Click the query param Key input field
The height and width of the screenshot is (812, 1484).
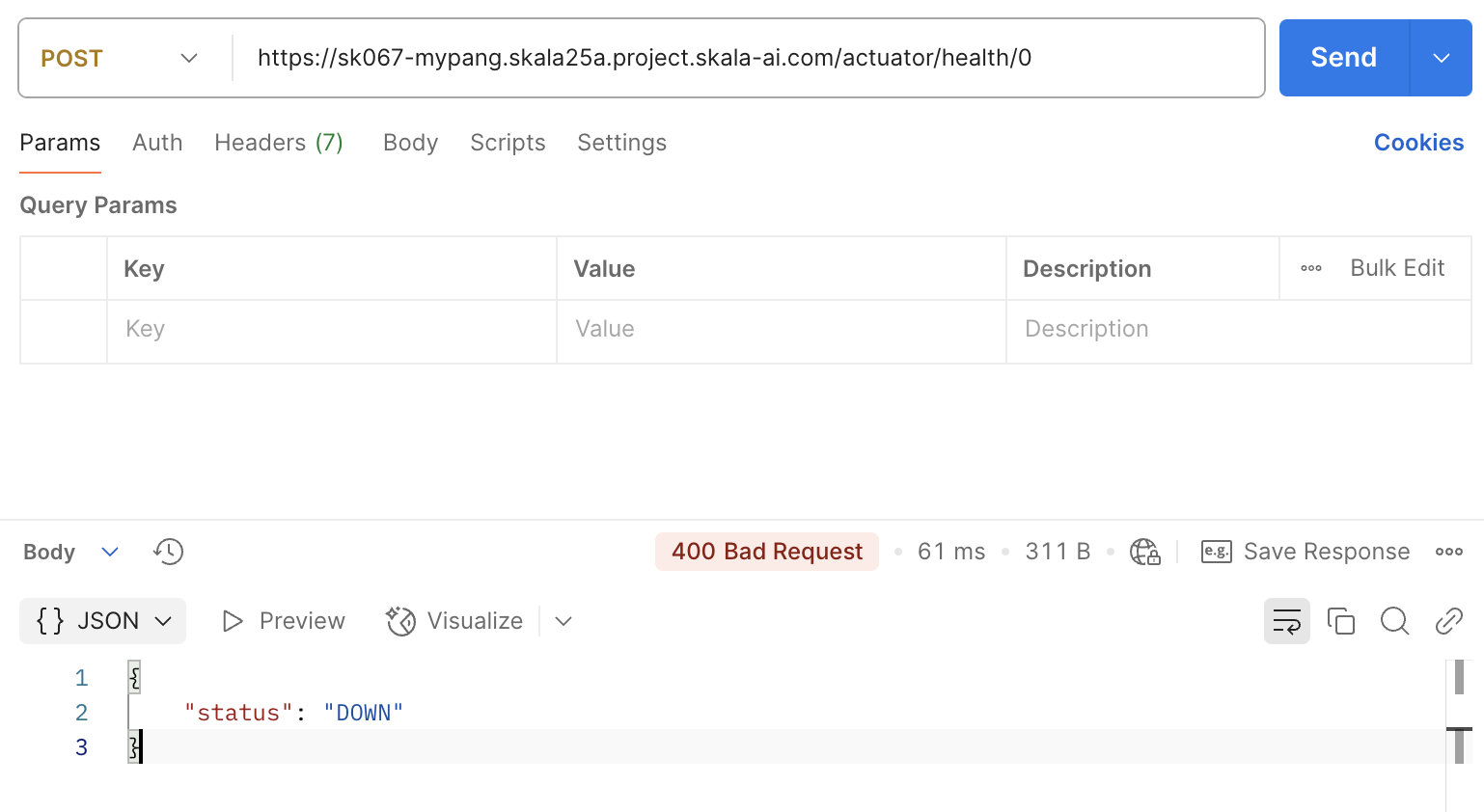[x=331, y=330]
